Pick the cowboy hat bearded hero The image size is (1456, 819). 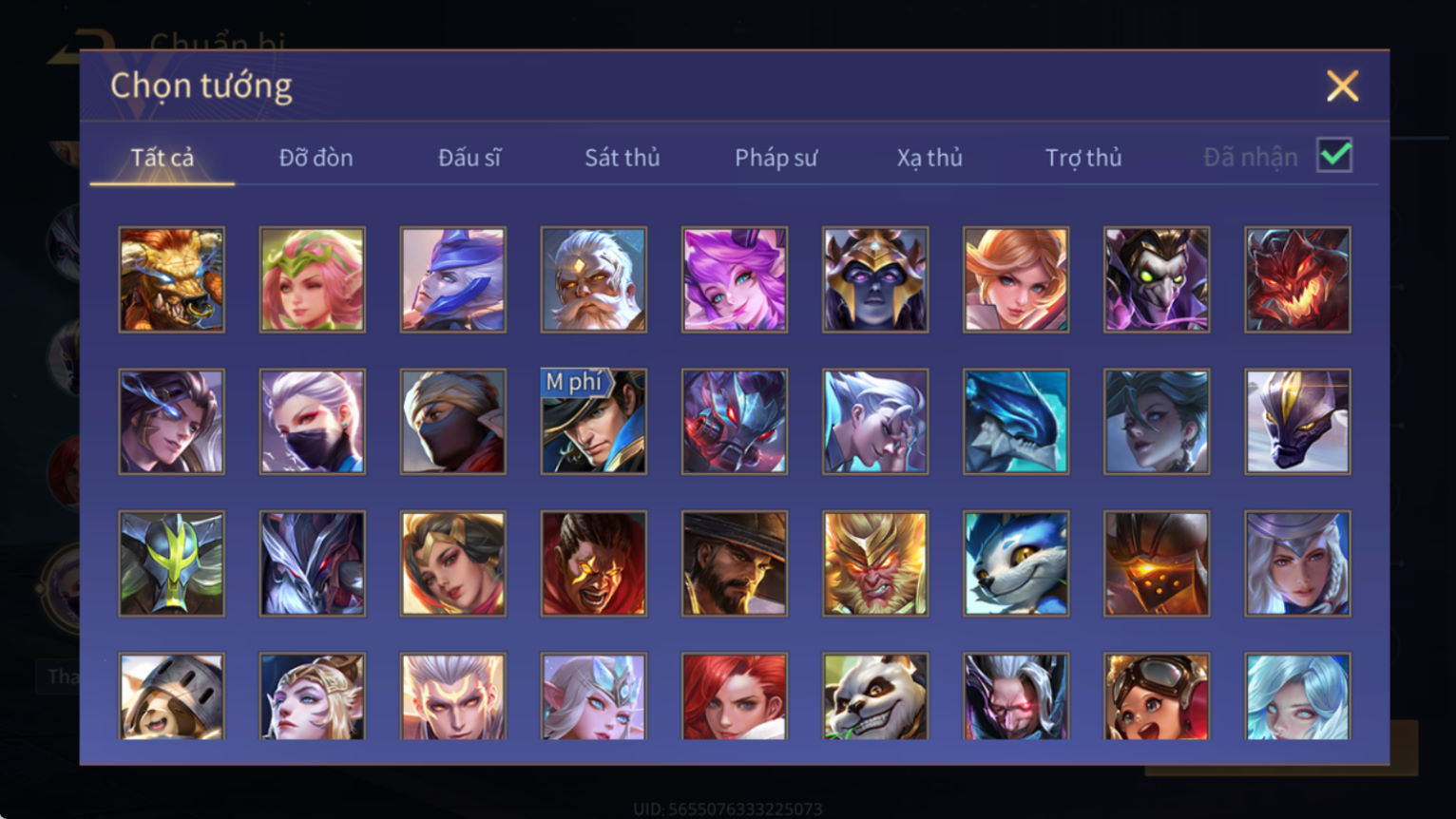(x=735, y=563)
